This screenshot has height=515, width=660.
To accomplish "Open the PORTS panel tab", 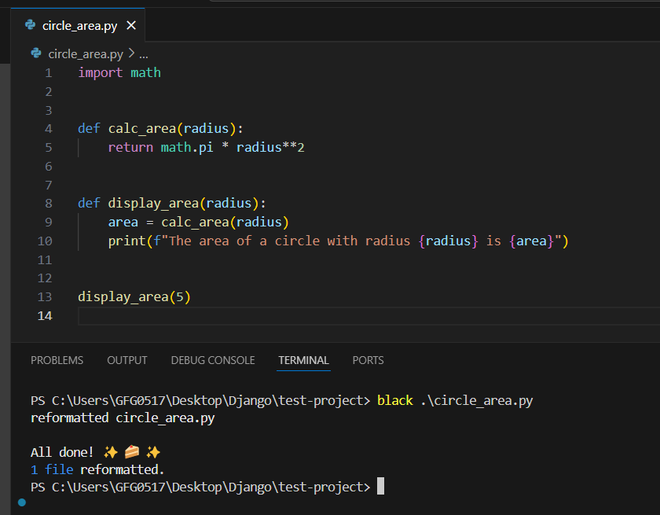I will 368,360.
